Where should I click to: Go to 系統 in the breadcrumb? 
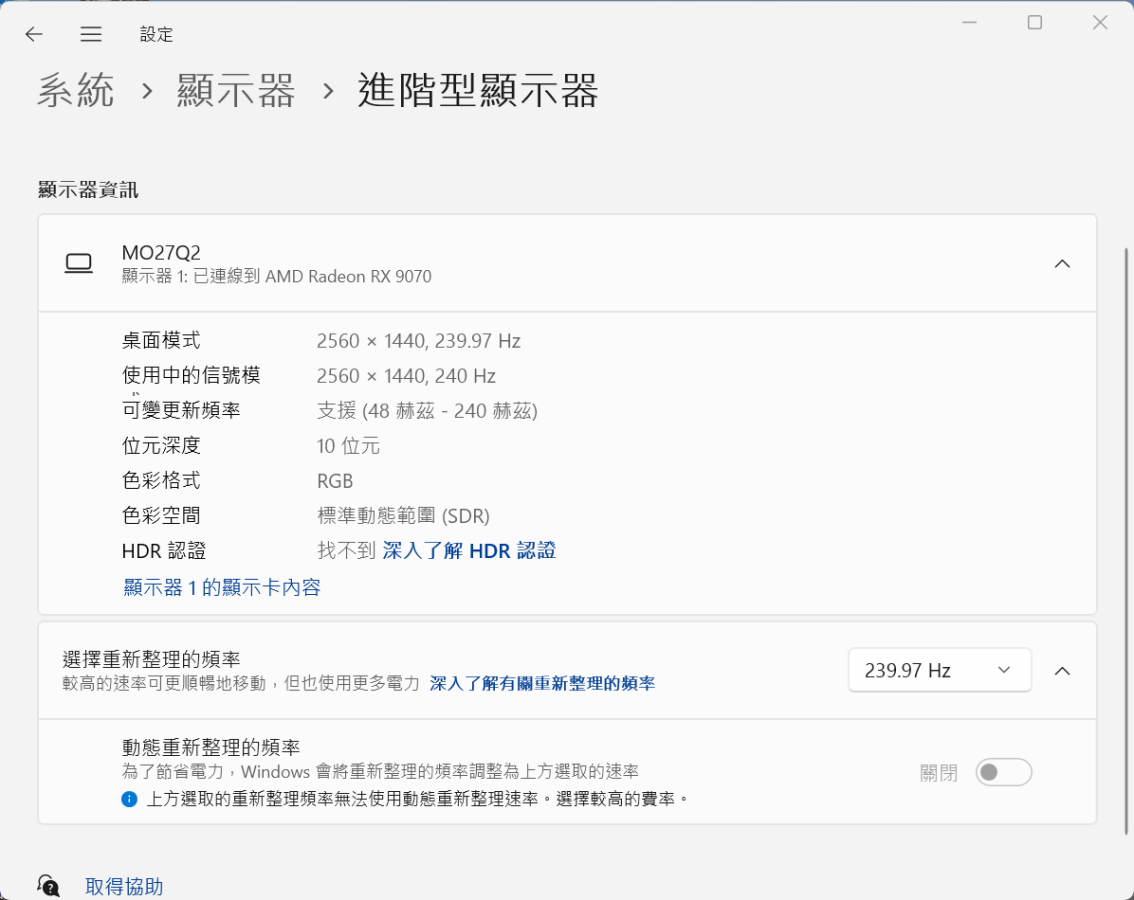(x=76, y=91)
